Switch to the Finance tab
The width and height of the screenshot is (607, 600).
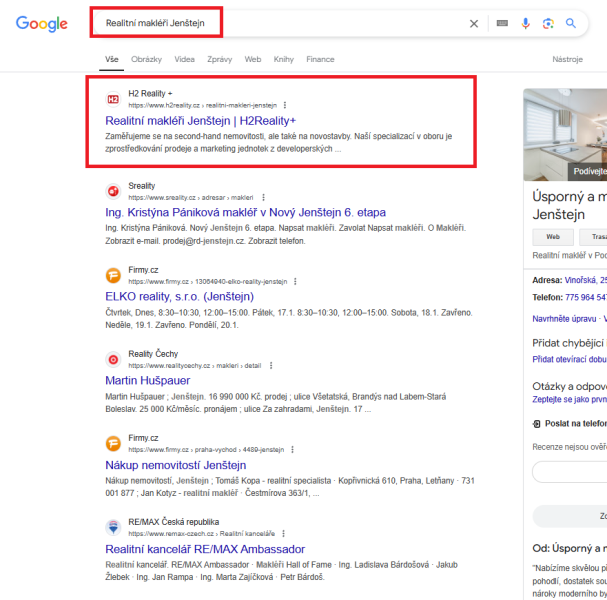pos(320,59)
